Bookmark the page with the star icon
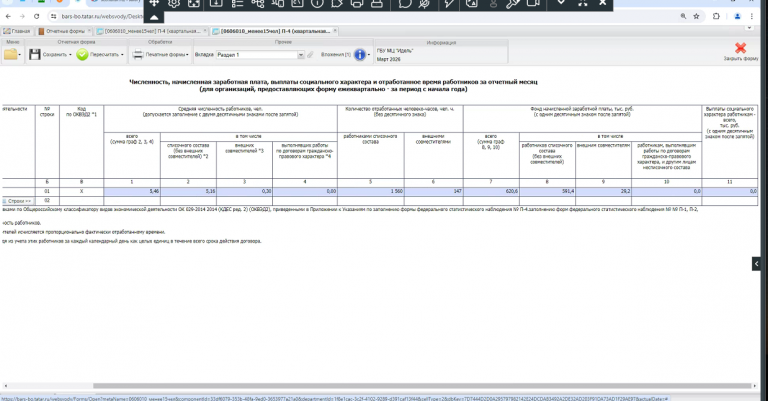Screen dimensions: 768x401 pos(696,16)
